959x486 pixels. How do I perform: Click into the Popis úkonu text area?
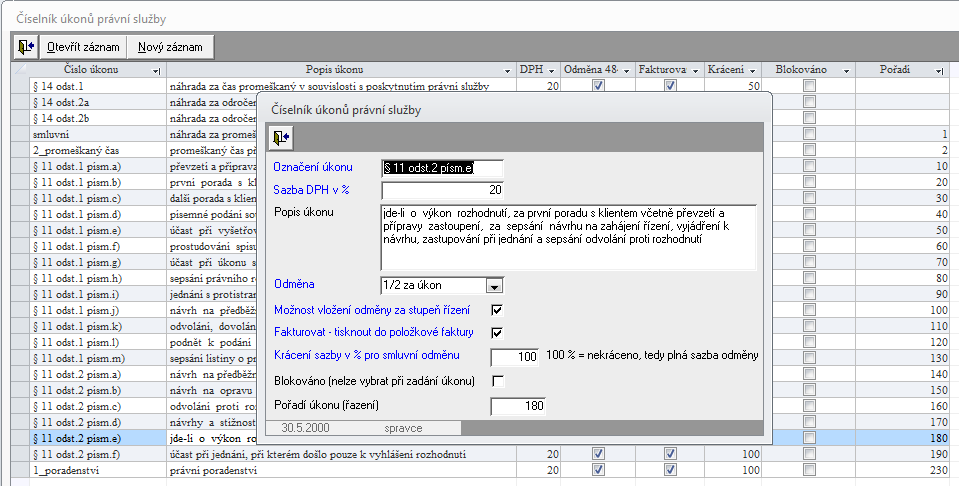click(568, 237)
